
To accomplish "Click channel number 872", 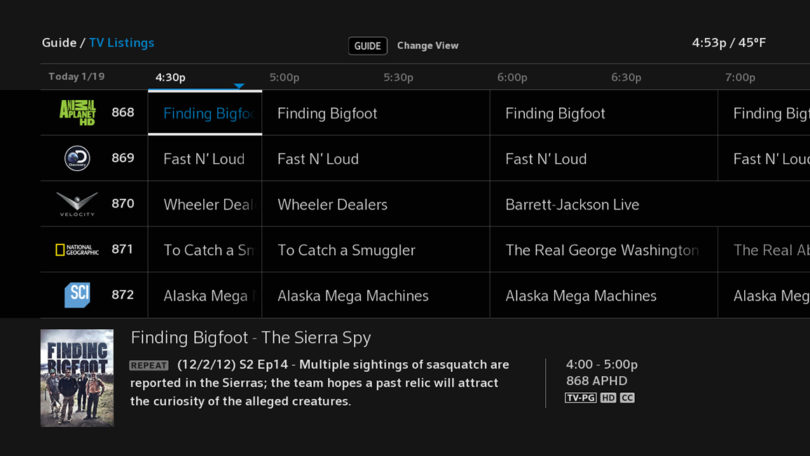I will [123, 295].
